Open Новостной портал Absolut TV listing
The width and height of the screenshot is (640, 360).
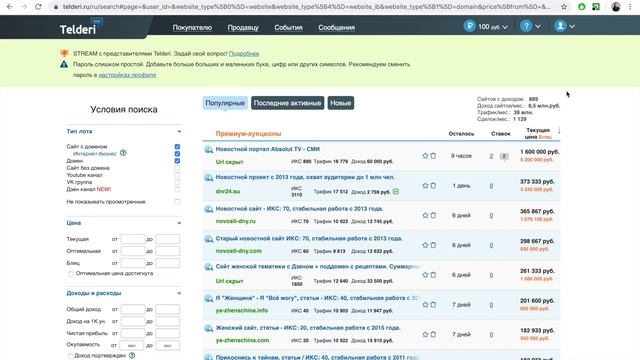[x=268, y=149]
